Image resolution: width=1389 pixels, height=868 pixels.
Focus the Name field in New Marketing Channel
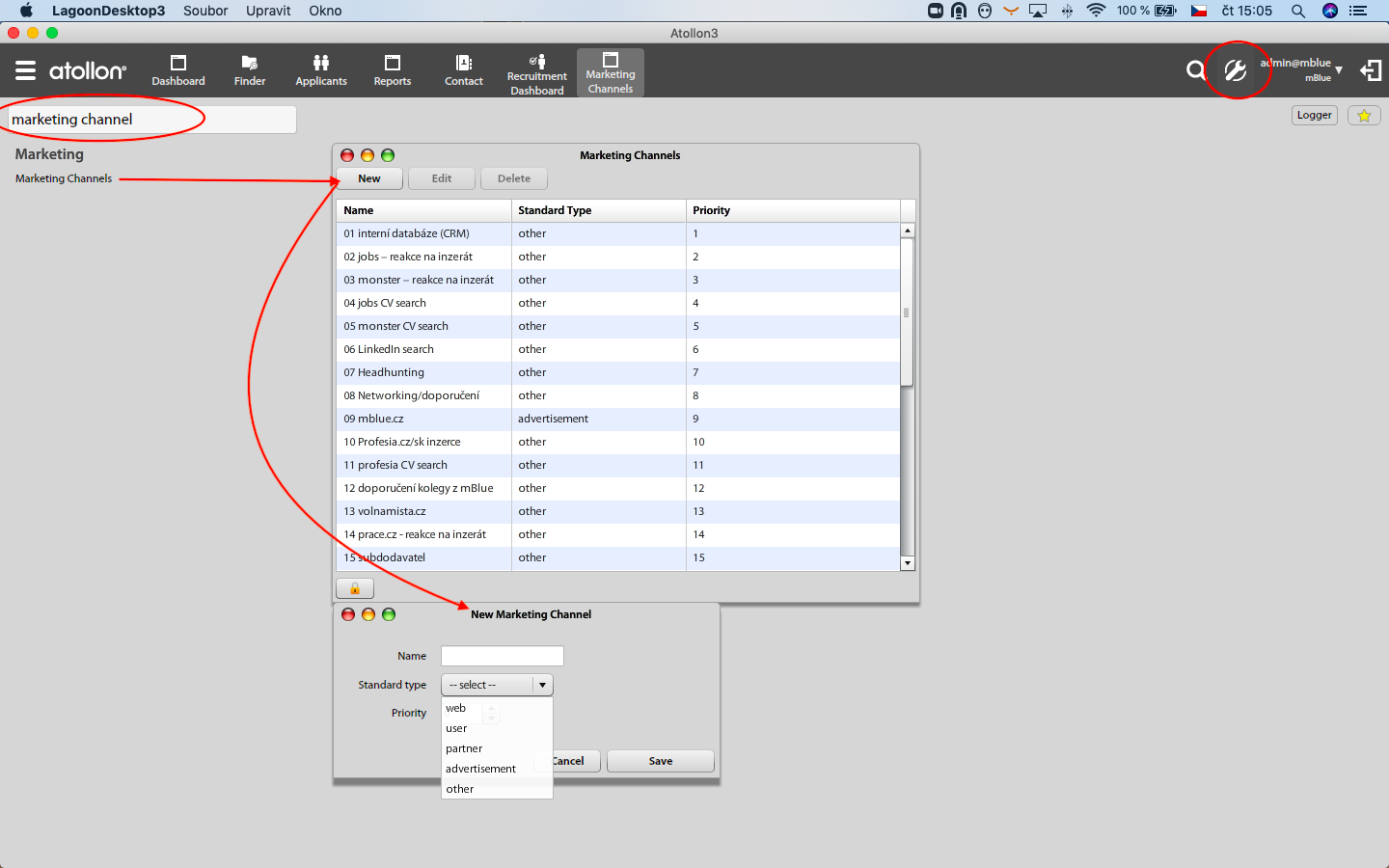click(x=502, y=656)
